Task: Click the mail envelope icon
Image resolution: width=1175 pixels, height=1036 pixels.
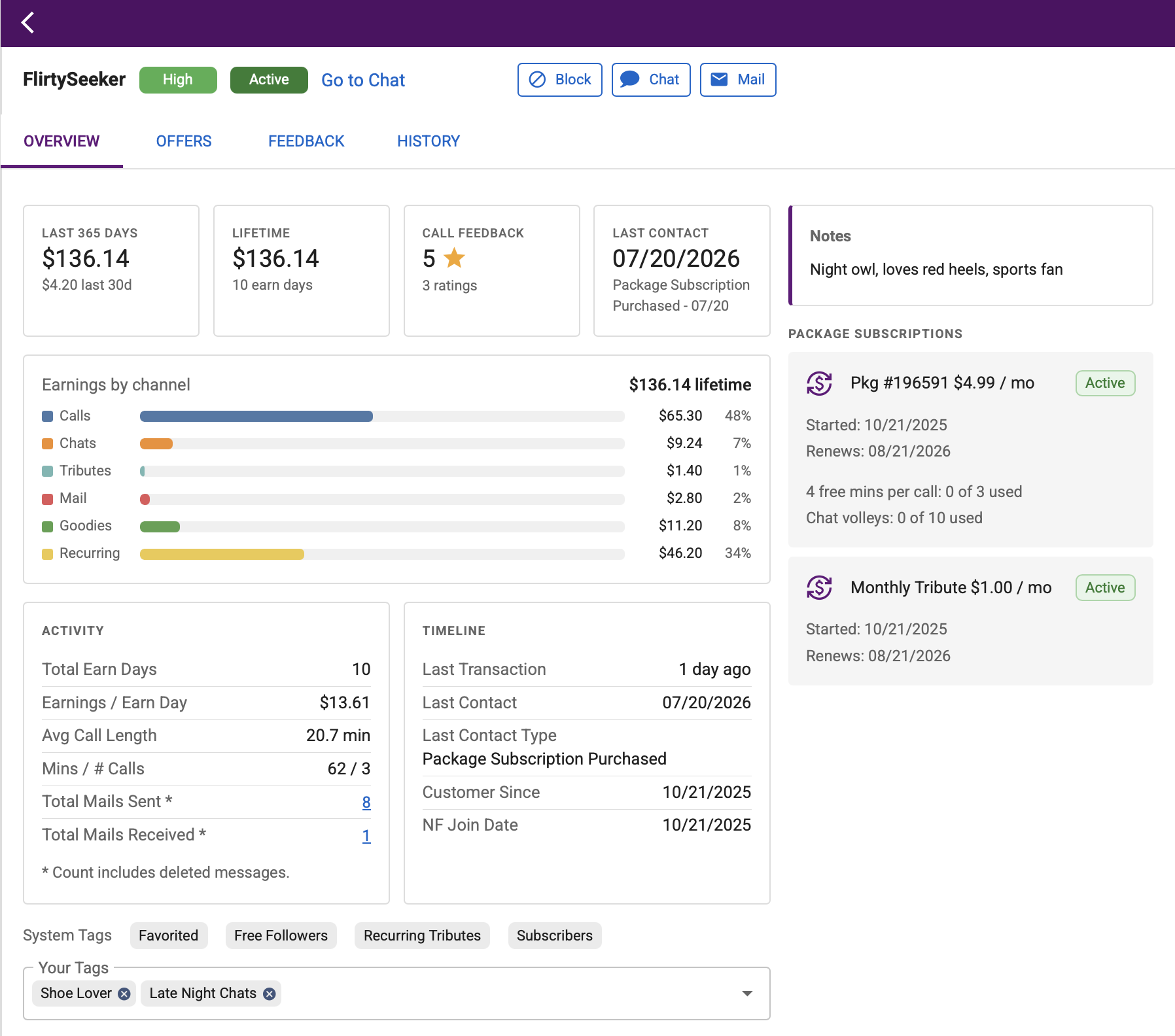Action: [x=719, y=79]
